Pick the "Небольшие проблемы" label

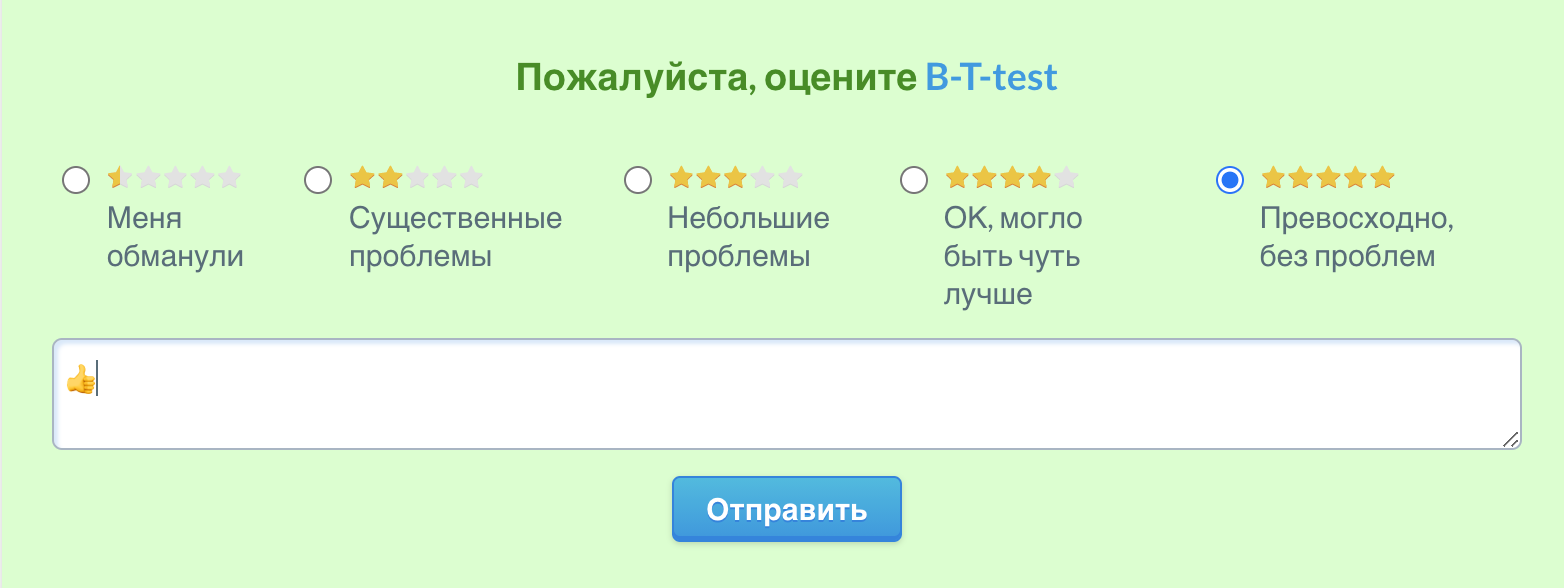pos(748,237)
